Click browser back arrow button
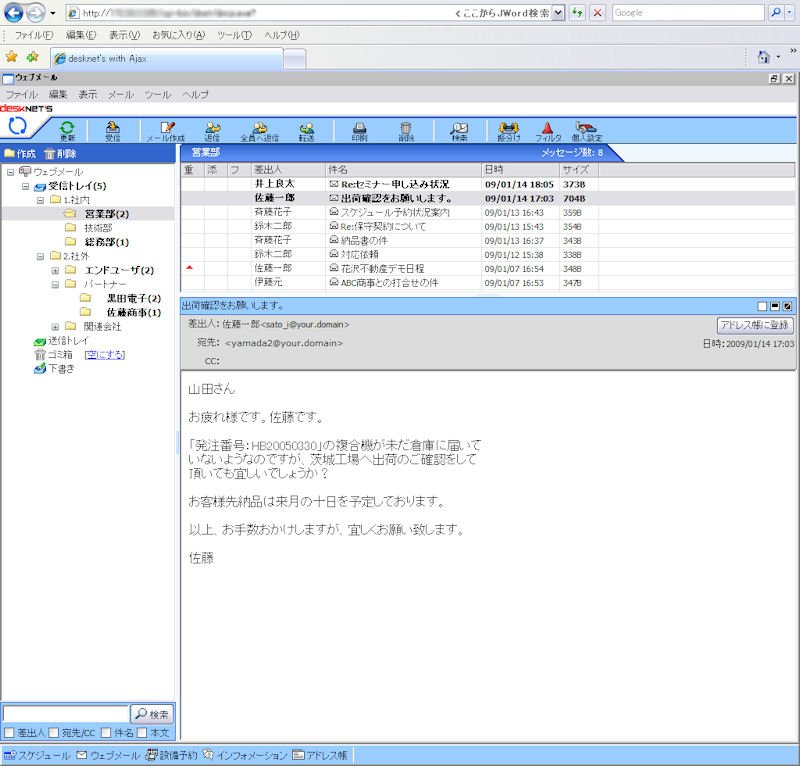 coord(14,13)
